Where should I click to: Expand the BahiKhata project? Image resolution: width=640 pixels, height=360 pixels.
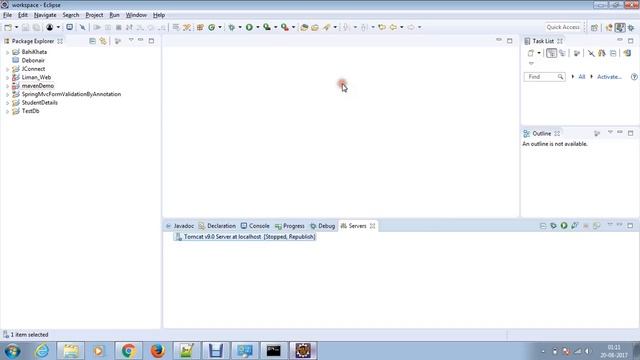[x=7, y=52]
